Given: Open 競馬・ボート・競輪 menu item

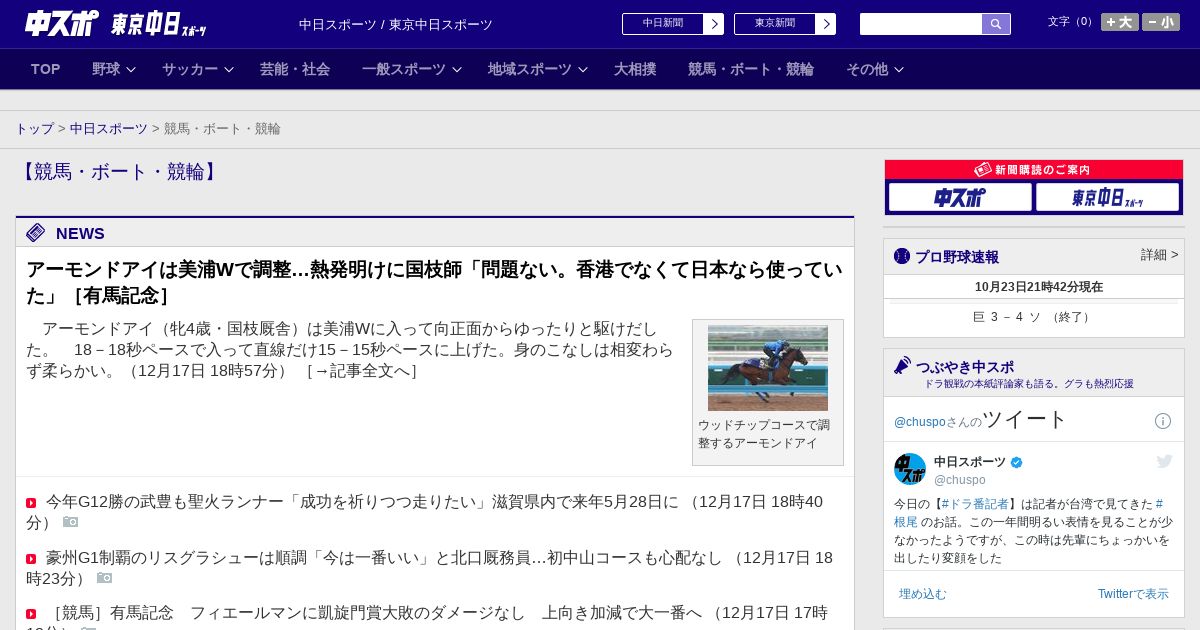Looking at the screenshot, I should [x=751, y=69].
